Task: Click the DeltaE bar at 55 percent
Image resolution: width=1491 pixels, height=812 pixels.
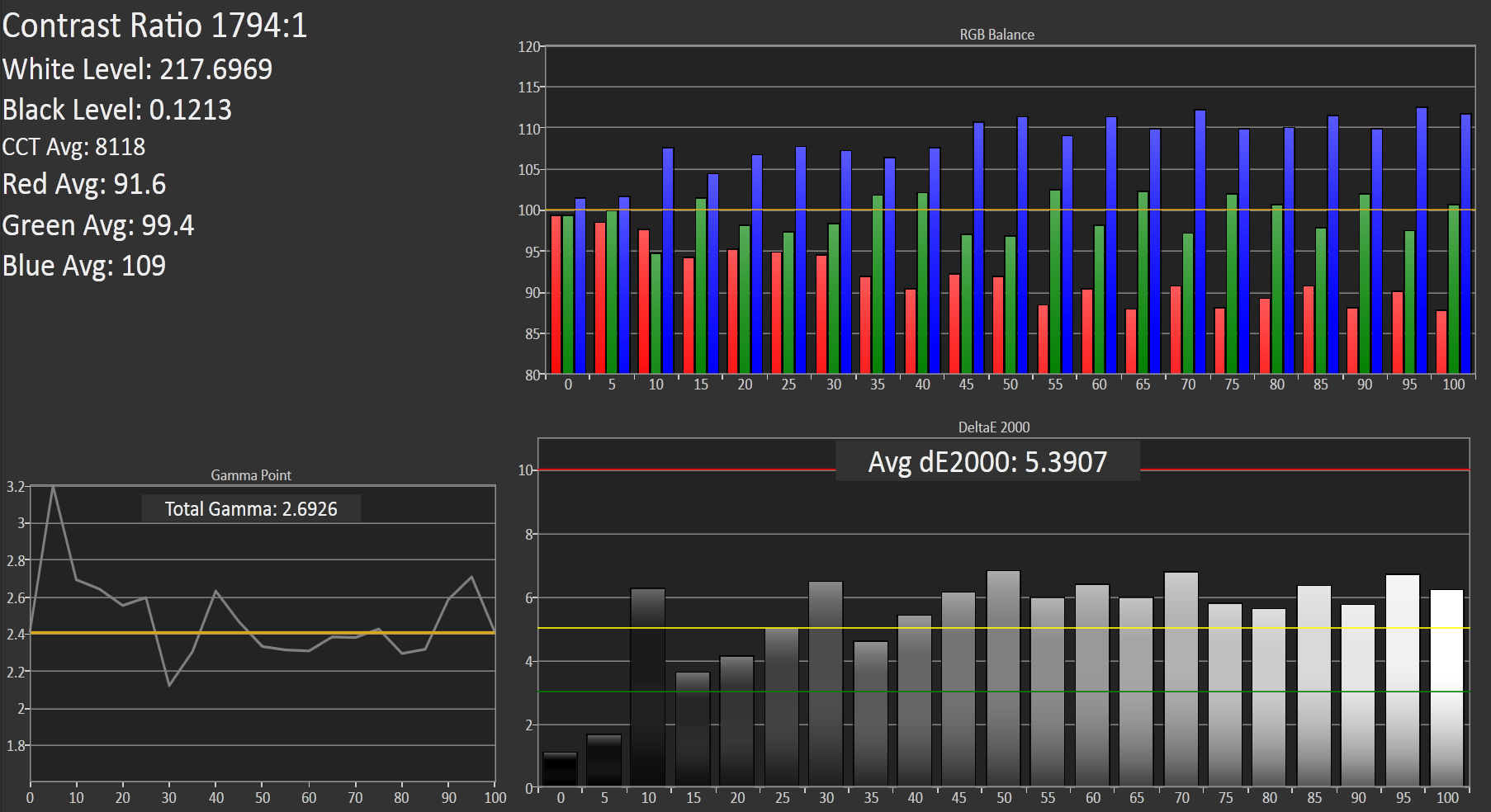Action: [1048, 692]
